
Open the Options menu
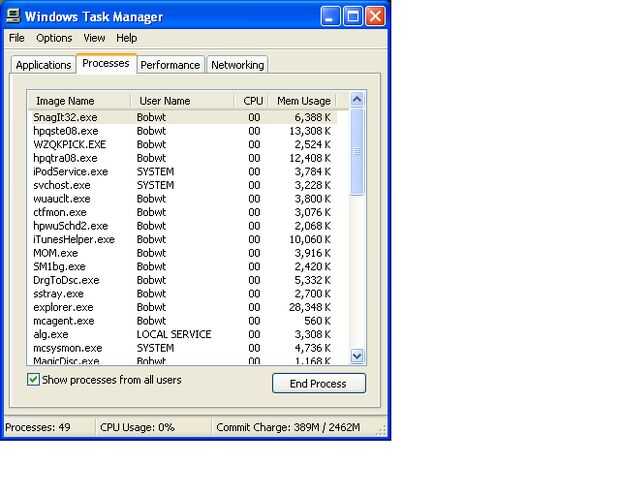point(54,38)
